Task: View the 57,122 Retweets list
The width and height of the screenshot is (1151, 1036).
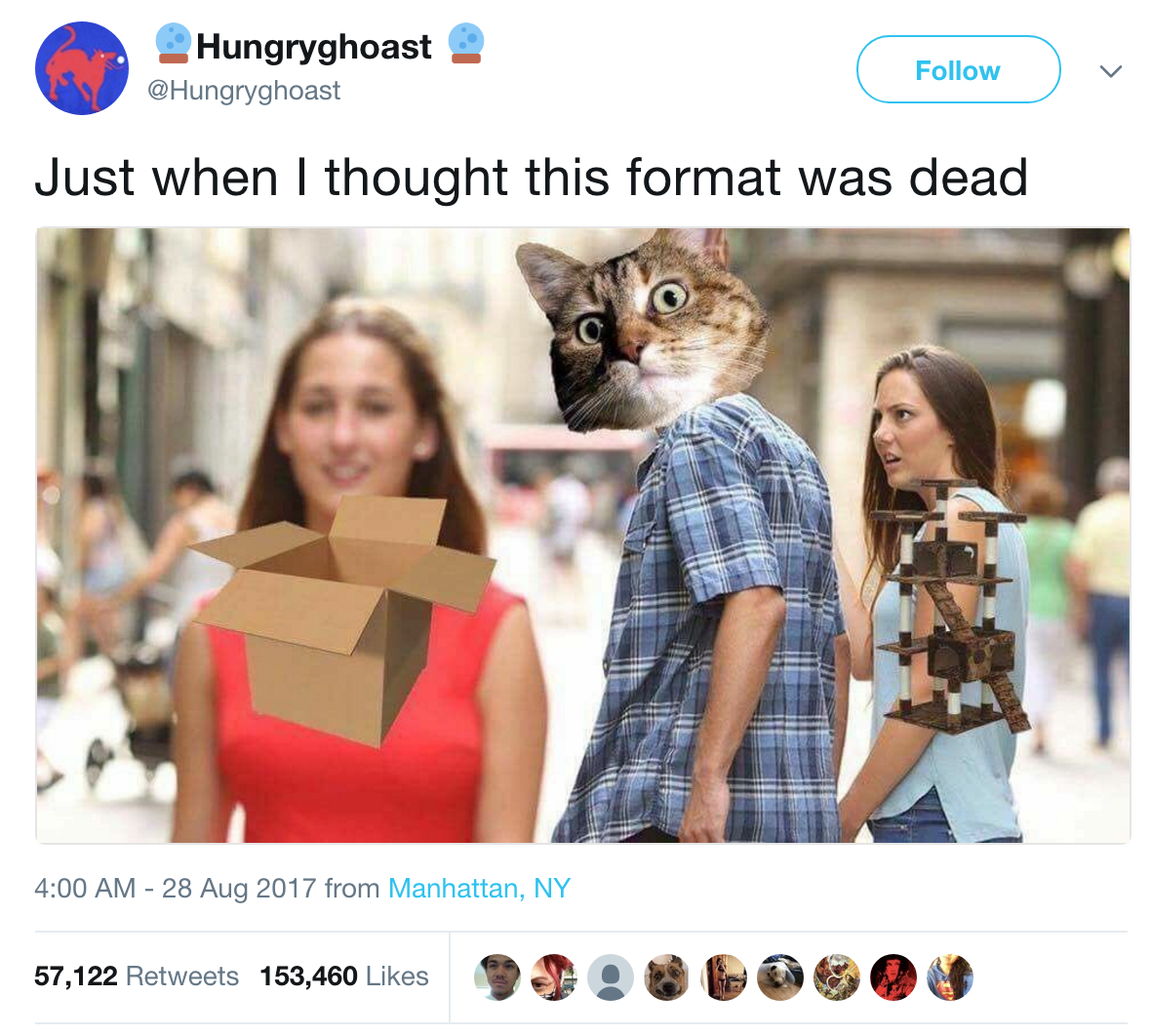Action: (137, 976)
